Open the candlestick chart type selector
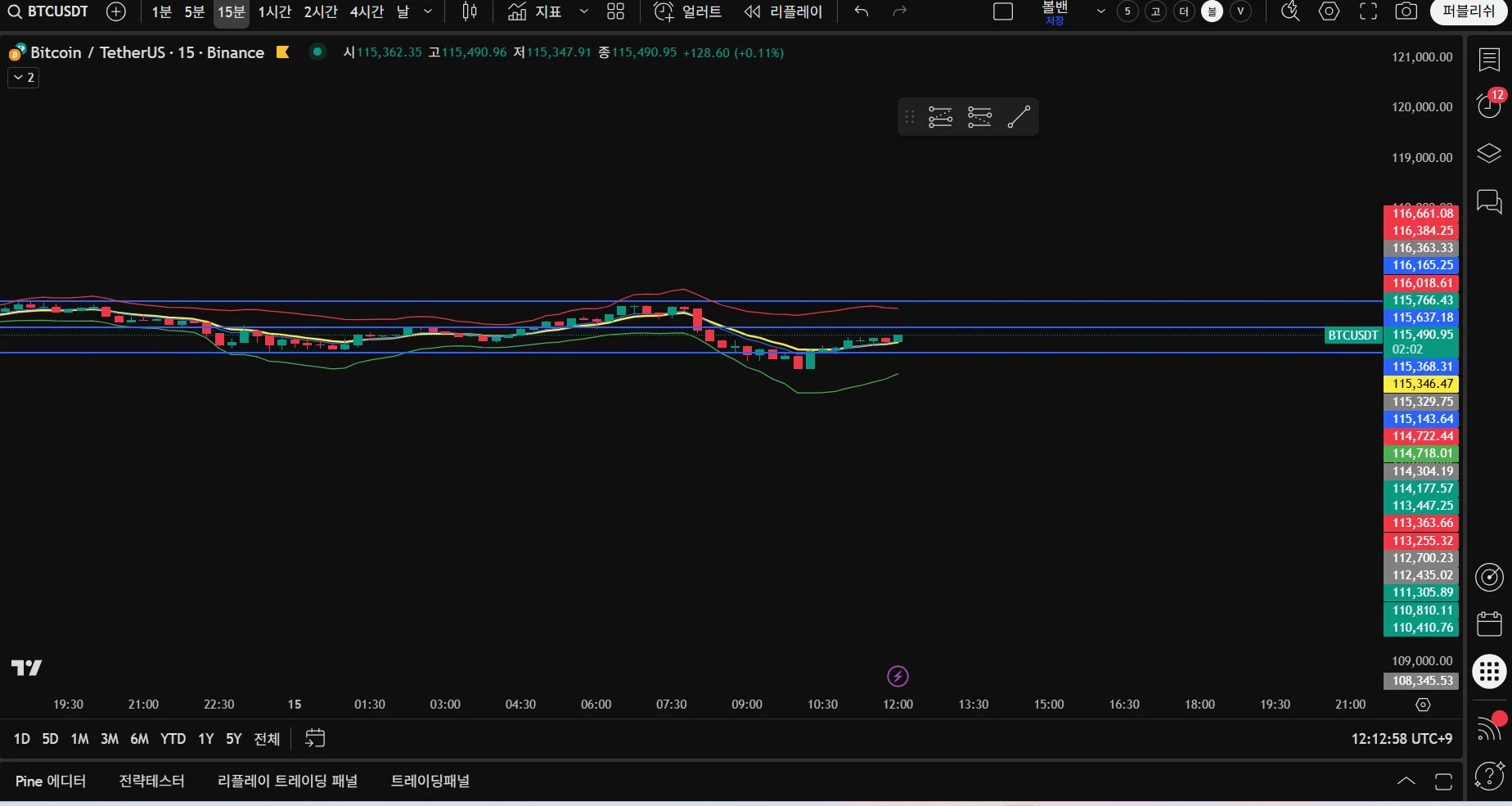 click(470, 11)
